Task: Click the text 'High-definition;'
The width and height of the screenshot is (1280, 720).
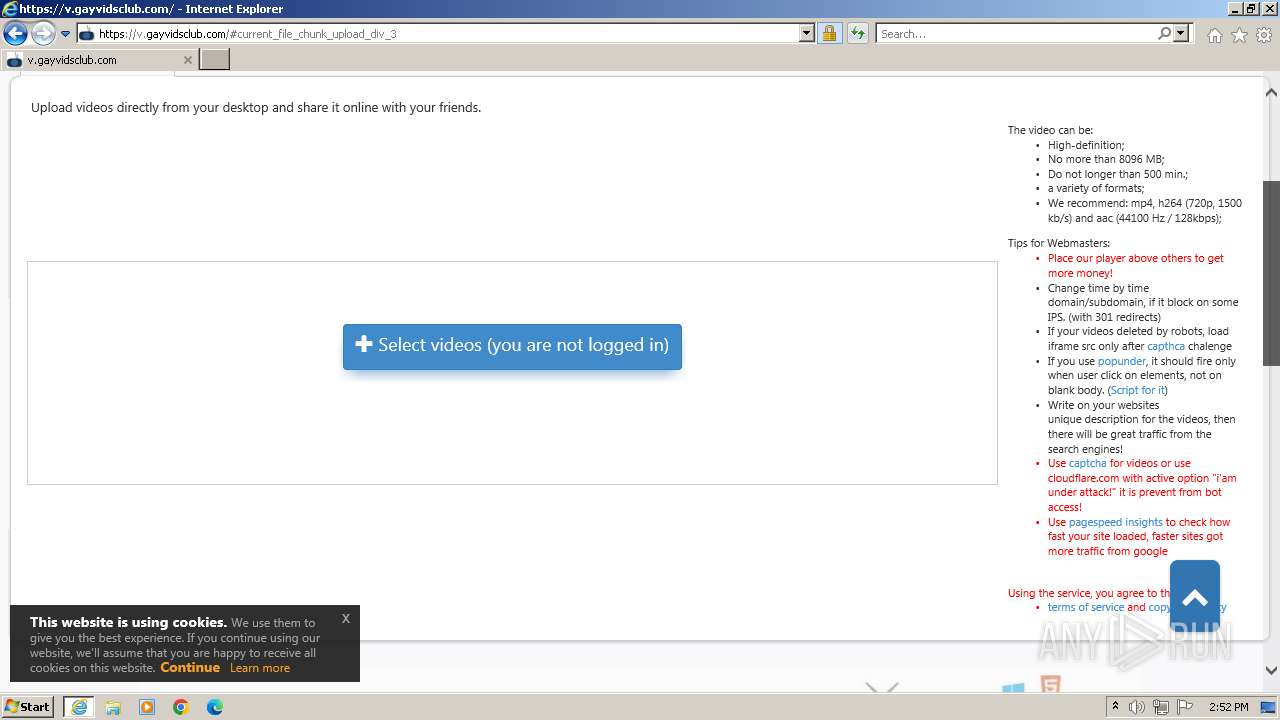Action: (x=1086, y=145)
